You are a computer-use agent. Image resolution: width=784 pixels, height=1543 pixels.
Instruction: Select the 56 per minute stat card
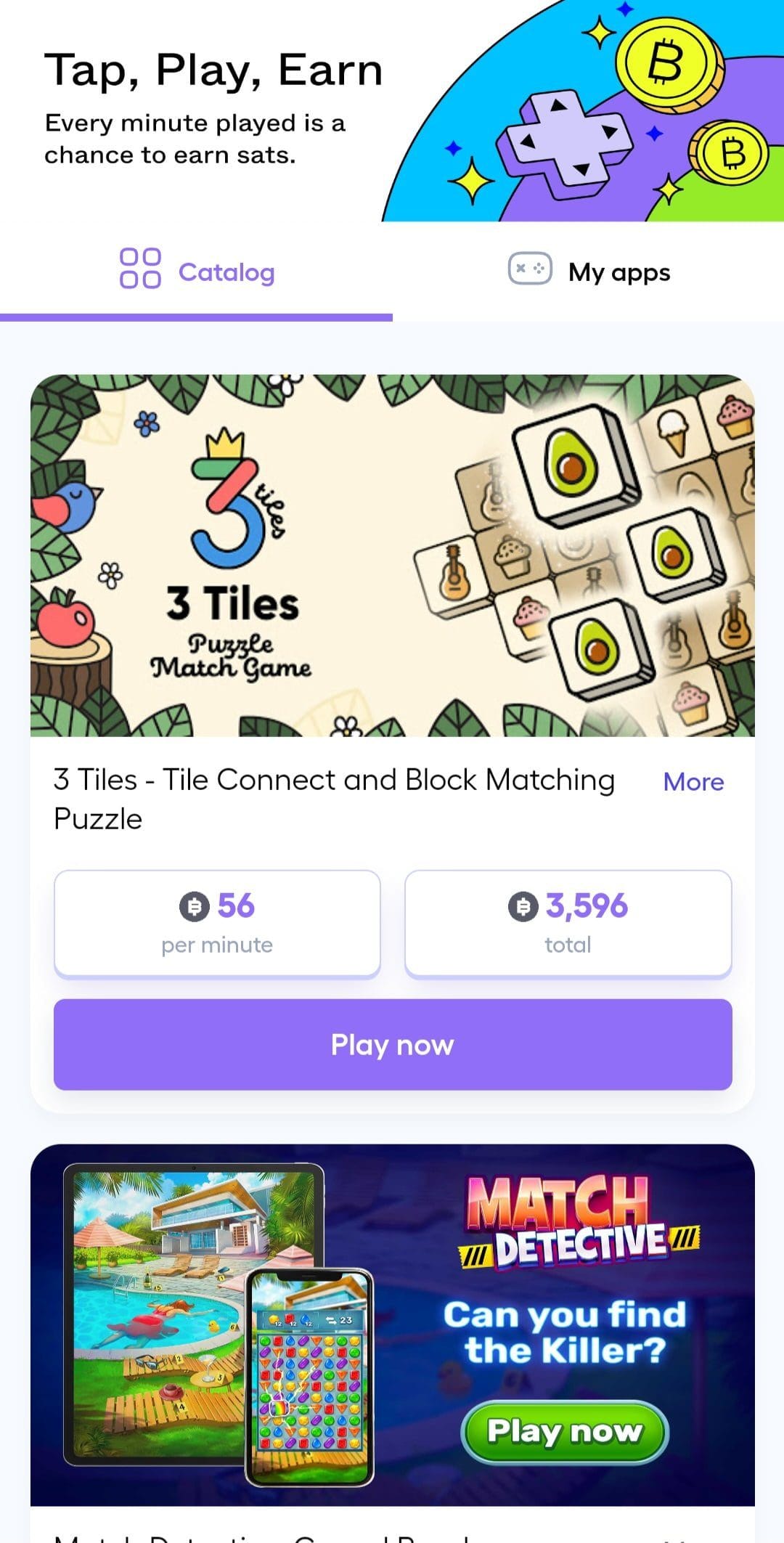click(x=217, y=924)
